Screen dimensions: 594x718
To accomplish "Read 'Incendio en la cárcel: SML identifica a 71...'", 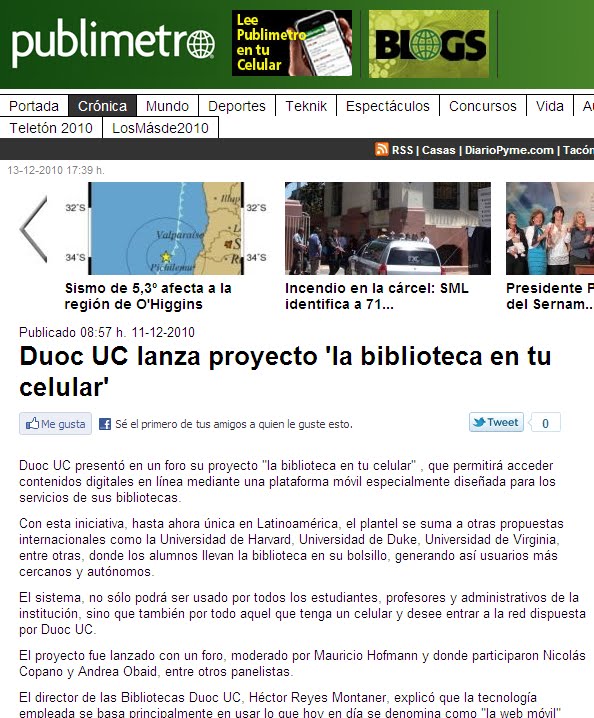I will [376, 296].
